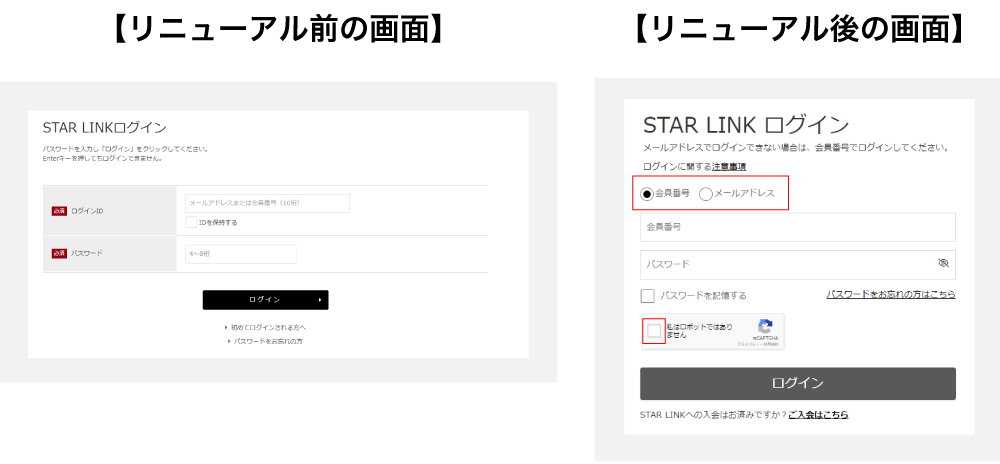
Task: Focus the メールアドレスまたは会員番号 login ID field
Action: (x=267, y=203)
